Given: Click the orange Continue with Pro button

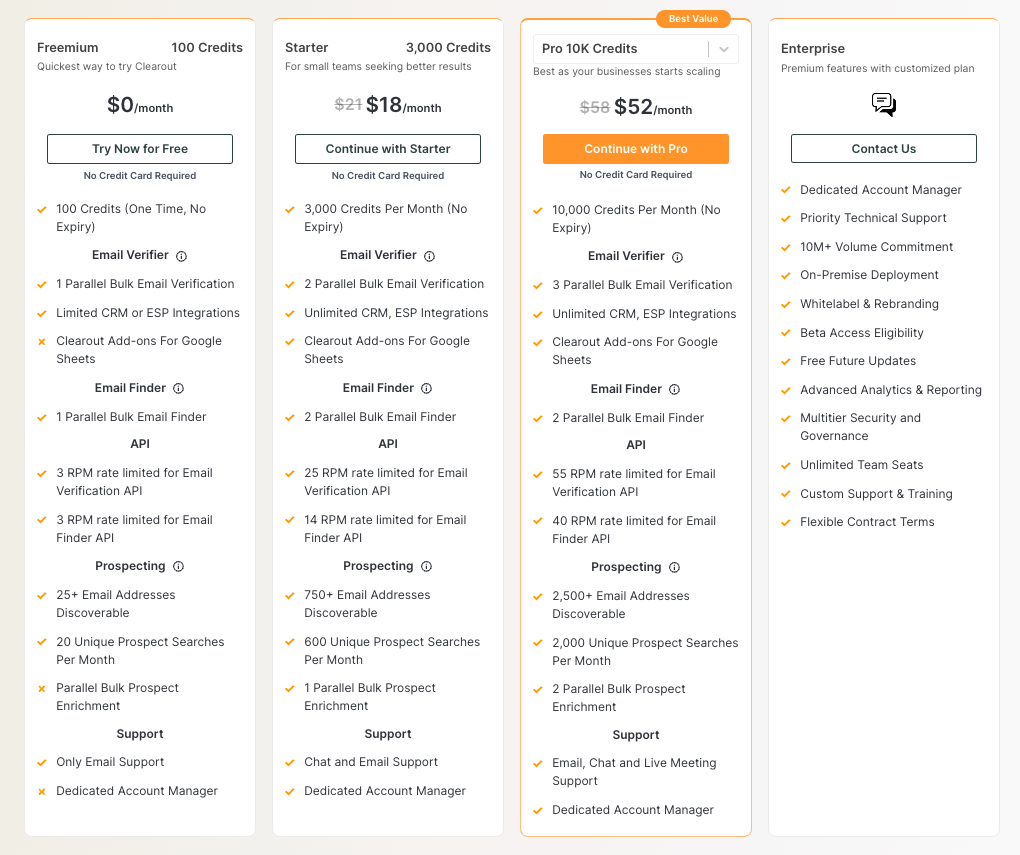Looking at the screenshot, I should [x=636, y=149].
